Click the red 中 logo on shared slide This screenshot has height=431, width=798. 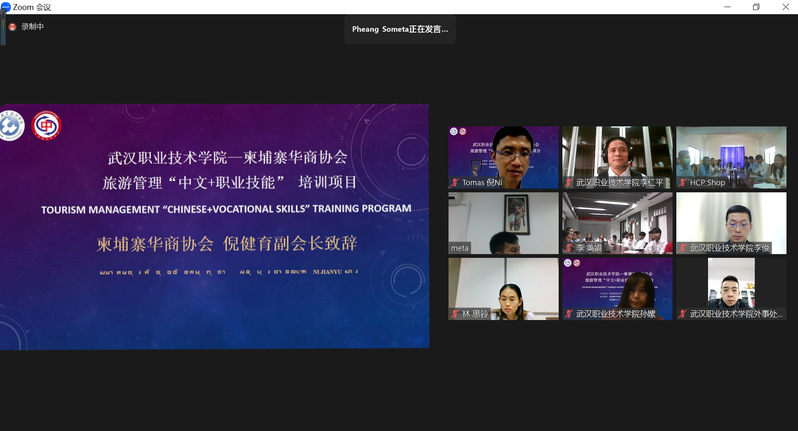[x=46, y=125]
